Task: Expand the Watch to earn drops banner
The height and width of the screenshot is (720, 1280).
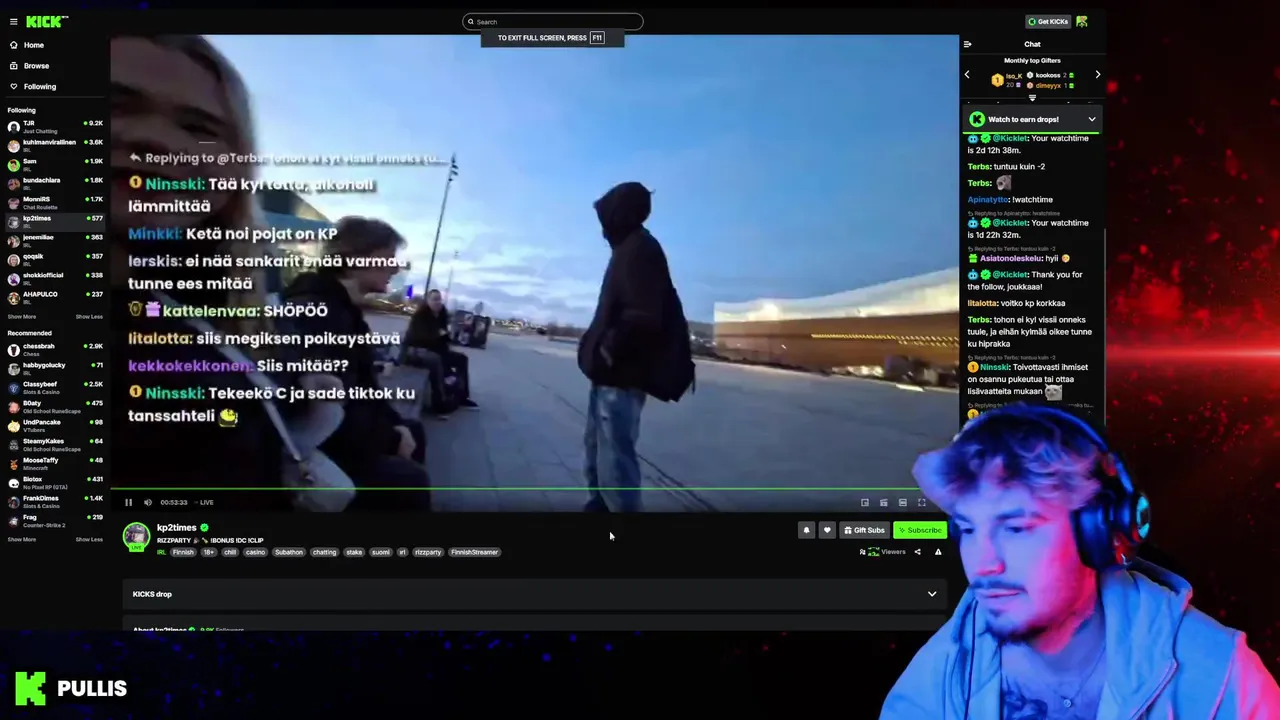Action: 1033,119
